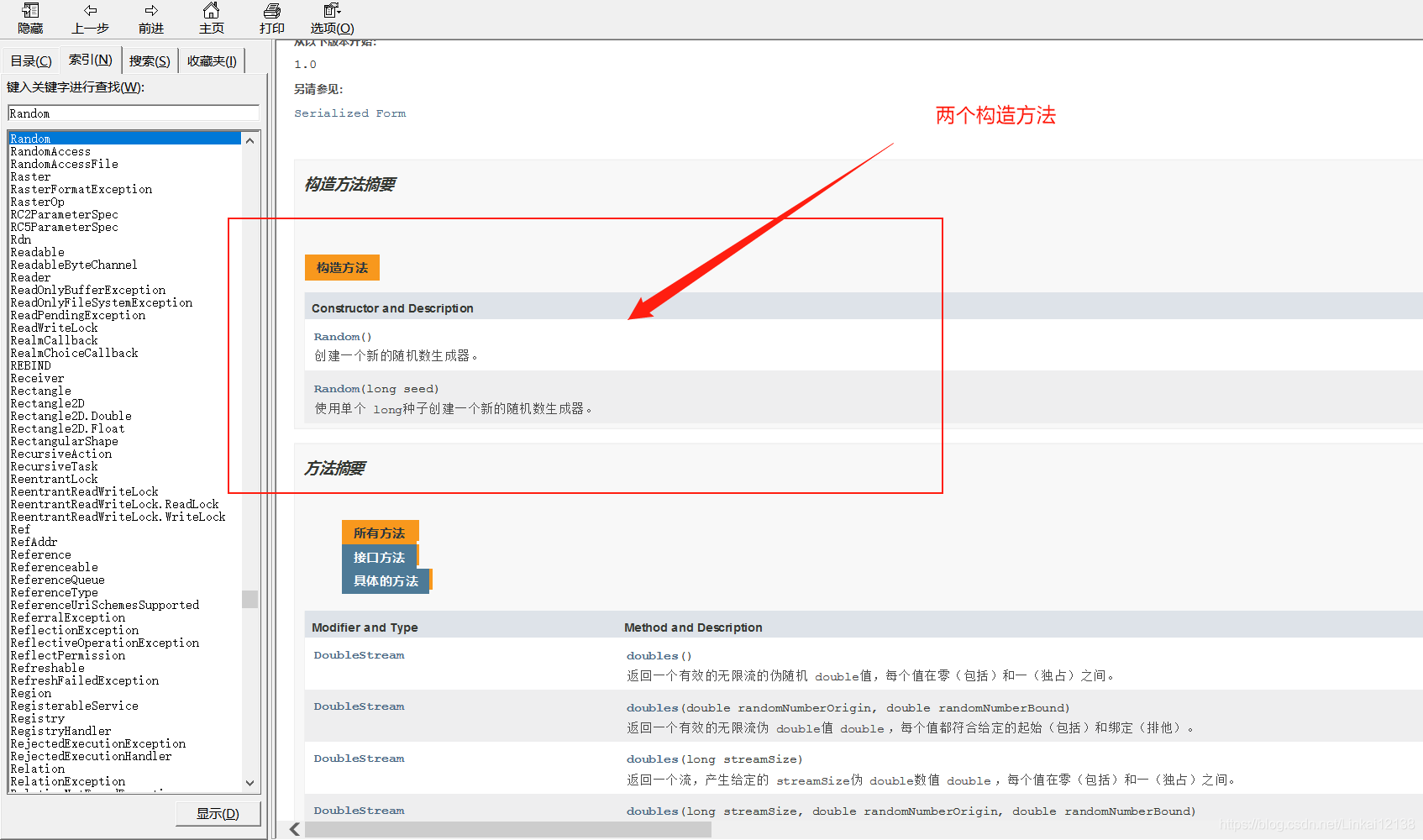Select RasterFormatException in the index list
Image resolution: width=1423 pixels, height=840 pixels.
81,189
